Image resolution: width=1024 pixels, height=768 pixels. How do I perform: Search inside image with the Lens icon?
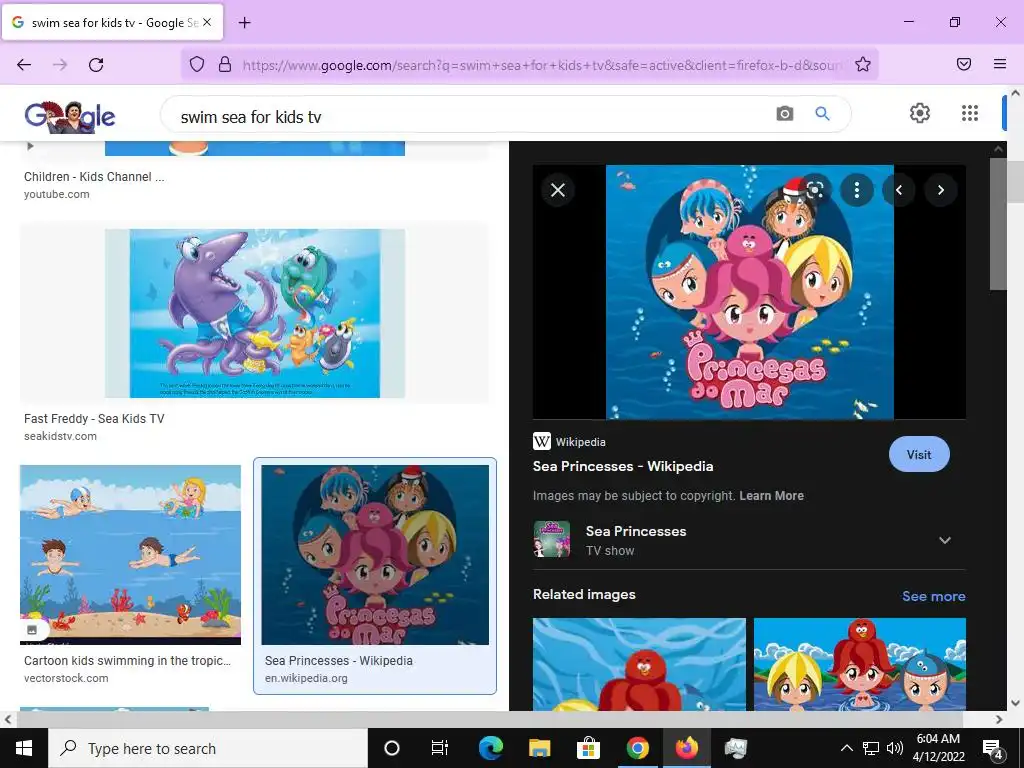[814, 190]
